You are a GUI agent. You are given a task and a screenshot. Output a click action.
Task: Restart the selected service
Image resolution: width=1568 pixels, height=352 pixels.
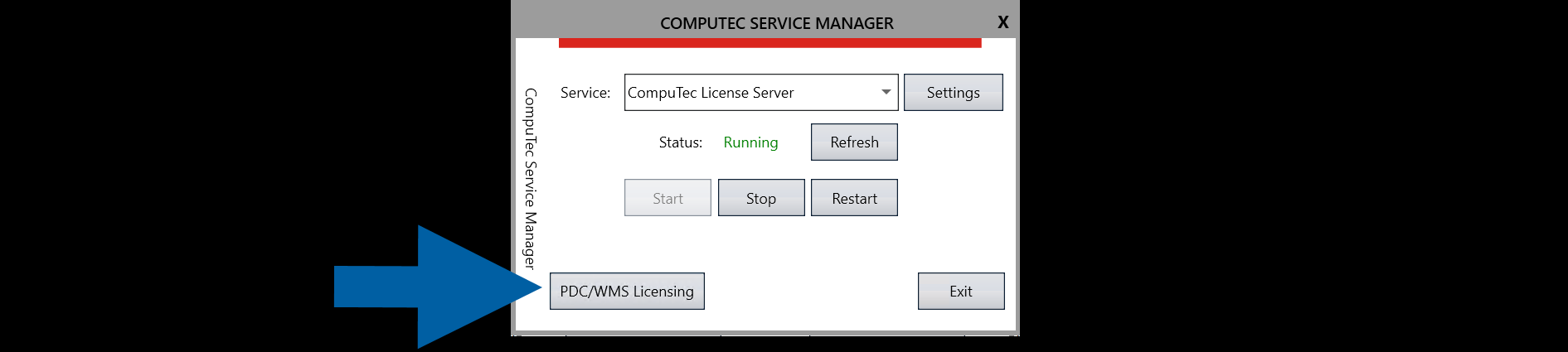click(854, 197)
